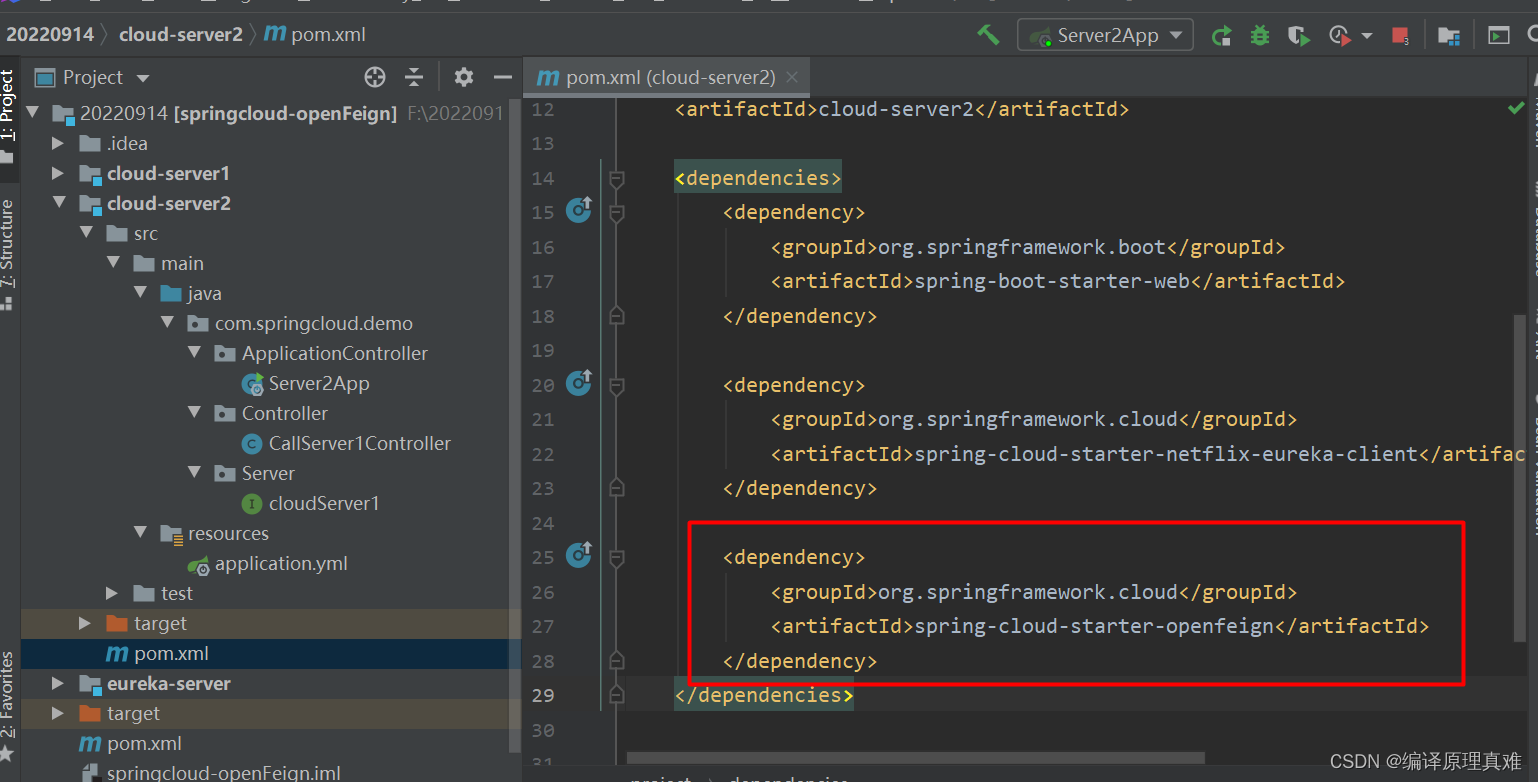This screenshot has width=1538, height=782.
Task: Fold the dependency block at line 15
Action: (617, 213)
